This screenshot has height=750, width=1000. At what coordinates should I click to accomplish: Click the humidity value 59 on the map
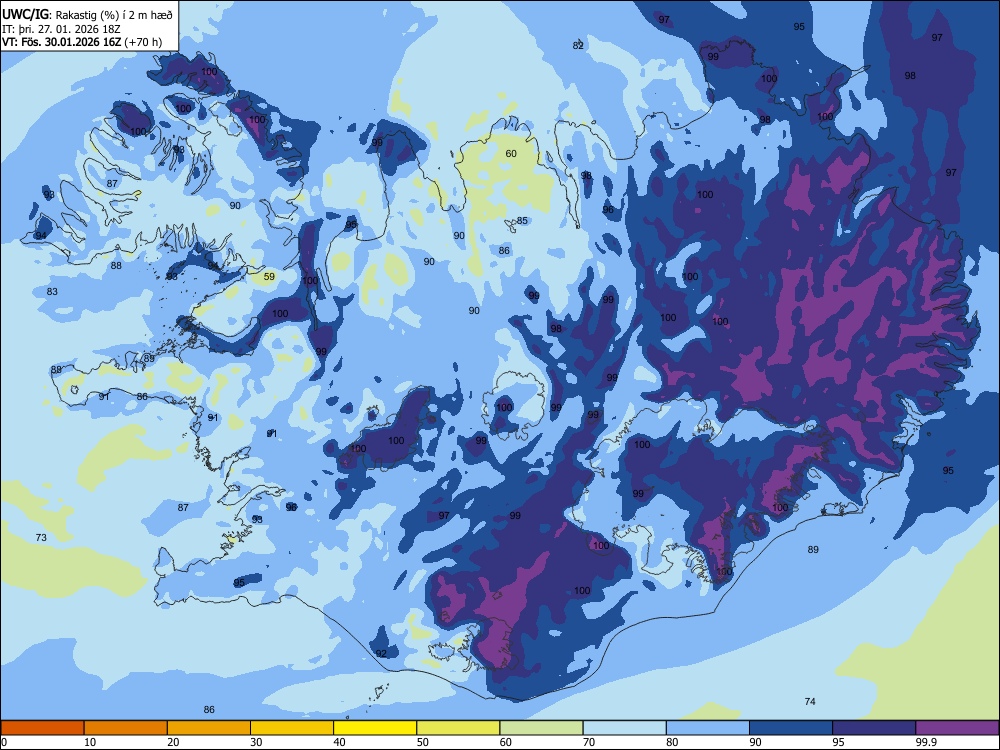269,276
